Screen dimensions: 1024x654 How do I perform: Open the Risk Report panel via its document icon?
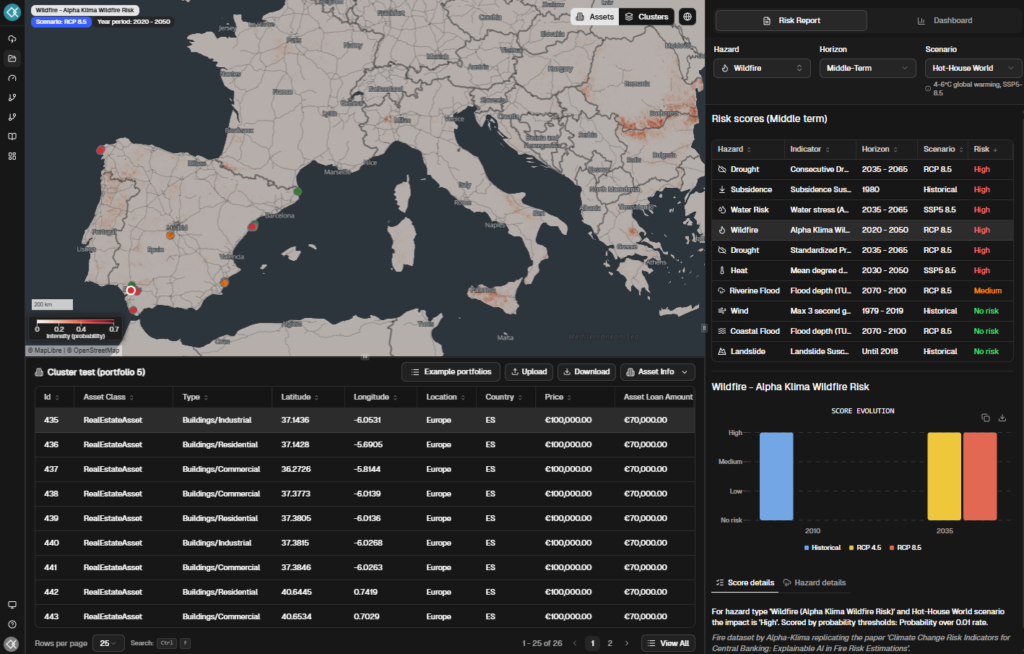(766, 19)
